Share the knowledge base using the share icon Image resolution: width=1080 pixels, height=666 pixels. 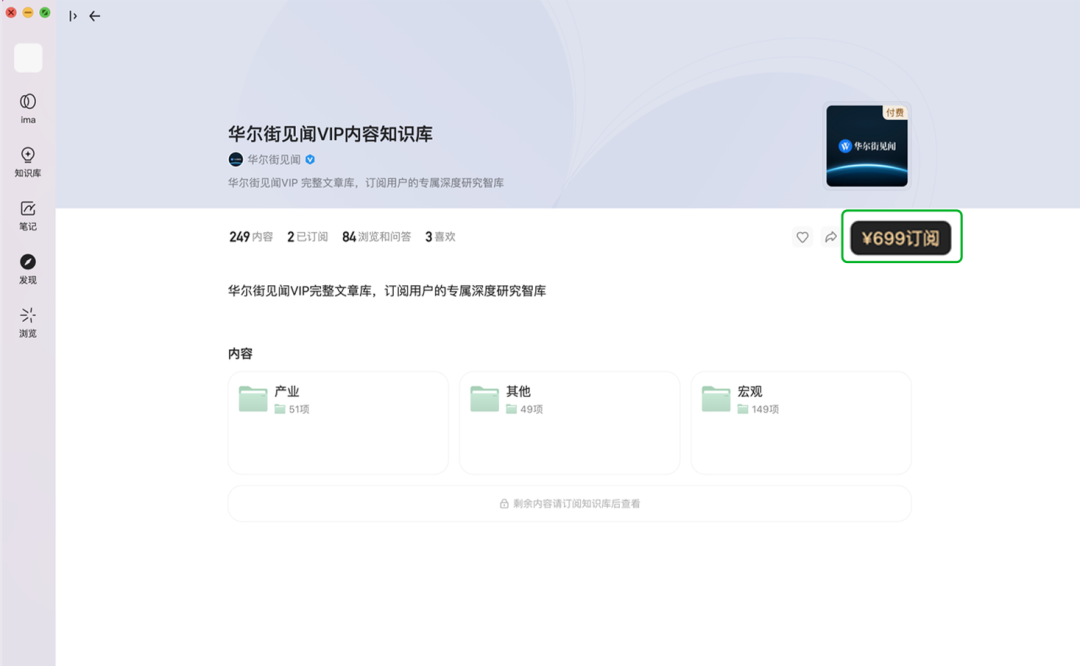(831, 237)
